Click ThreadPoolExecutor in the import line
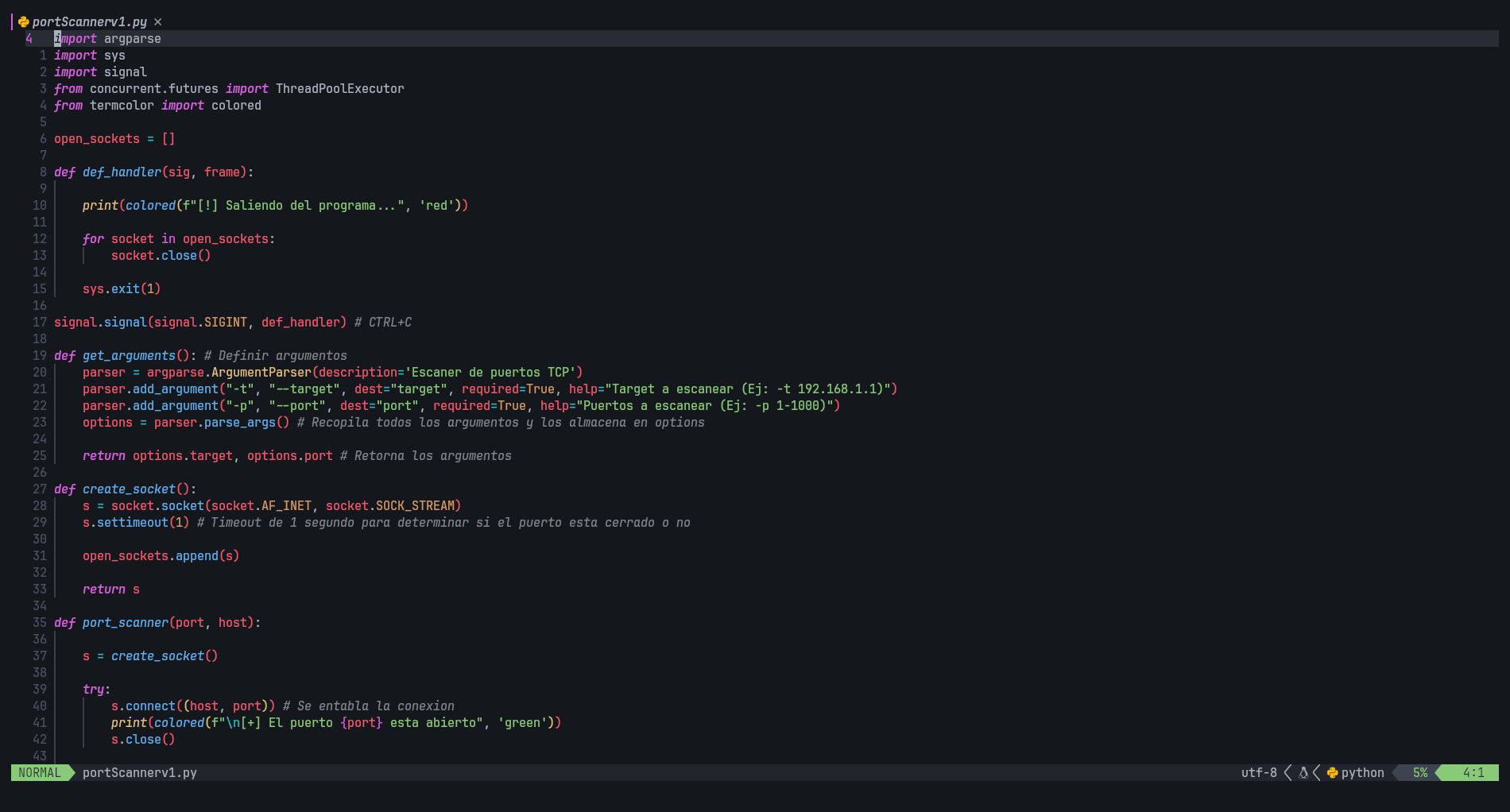This screenshot has width=1510, height=812. (340, 88)
